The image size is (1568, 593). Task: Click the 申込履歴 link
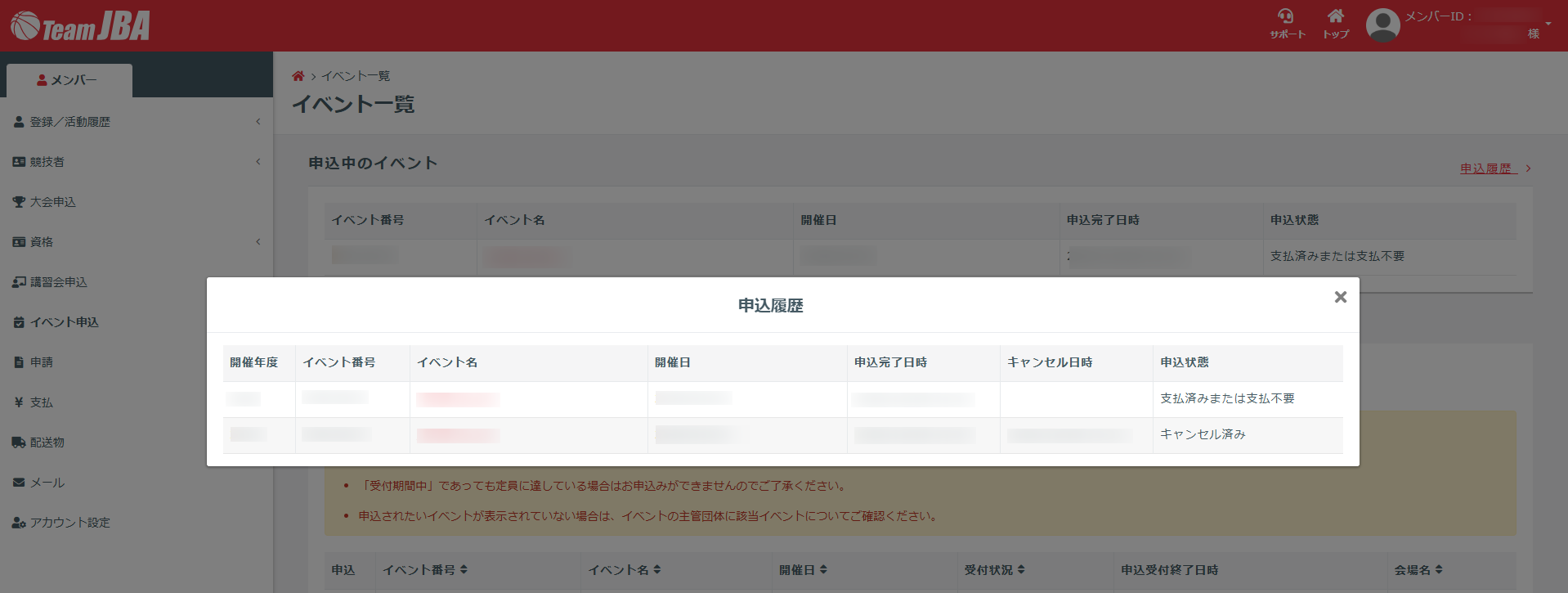click(1488, 168)
